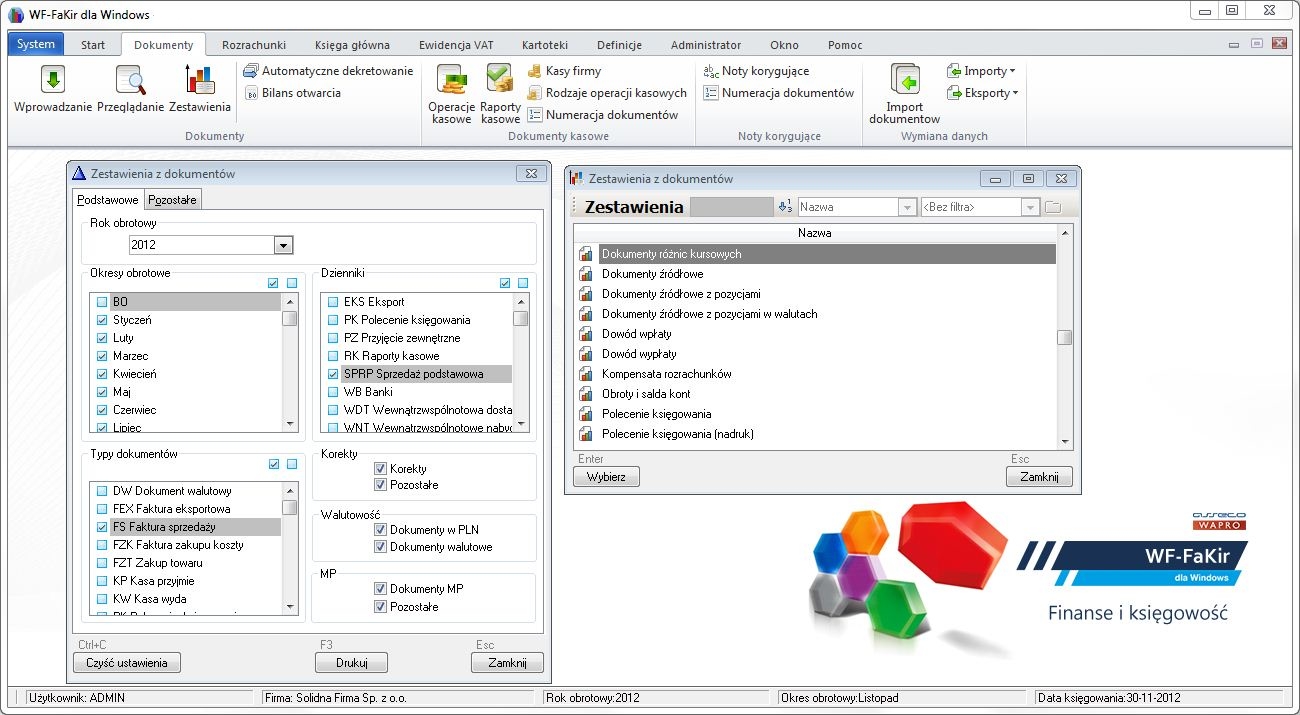Image resolution: width=1300 pixels, height=715 pixels.
Task: Open Numeracja dokumentów in Dokumenty kasowe group
Action: point(603,115)
